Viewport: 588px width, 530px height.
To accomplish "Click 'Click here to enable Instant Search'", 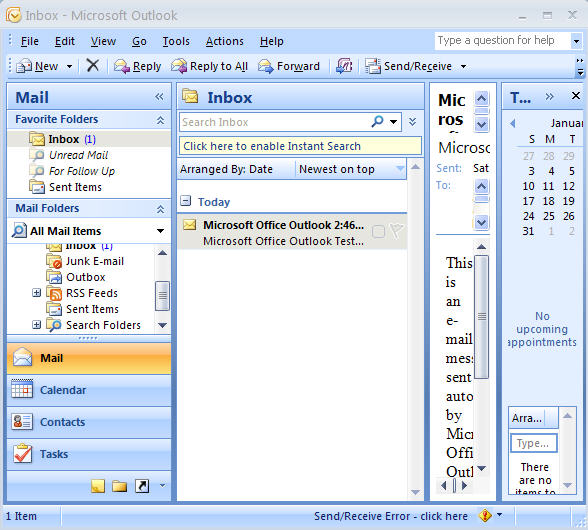I will coord(300,146).
